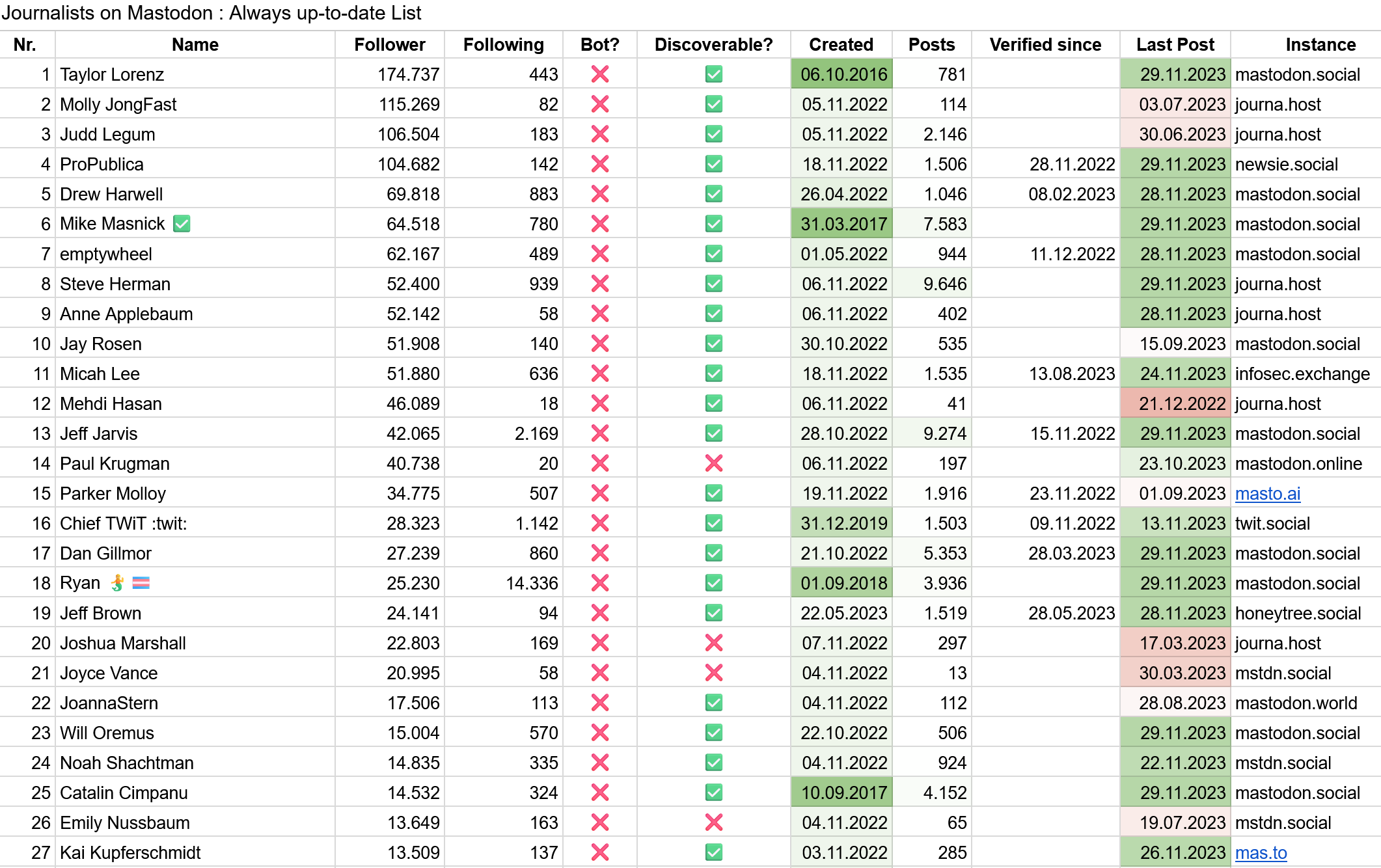Click the Follower column header

pyautogui.click(x=389, y=44)
